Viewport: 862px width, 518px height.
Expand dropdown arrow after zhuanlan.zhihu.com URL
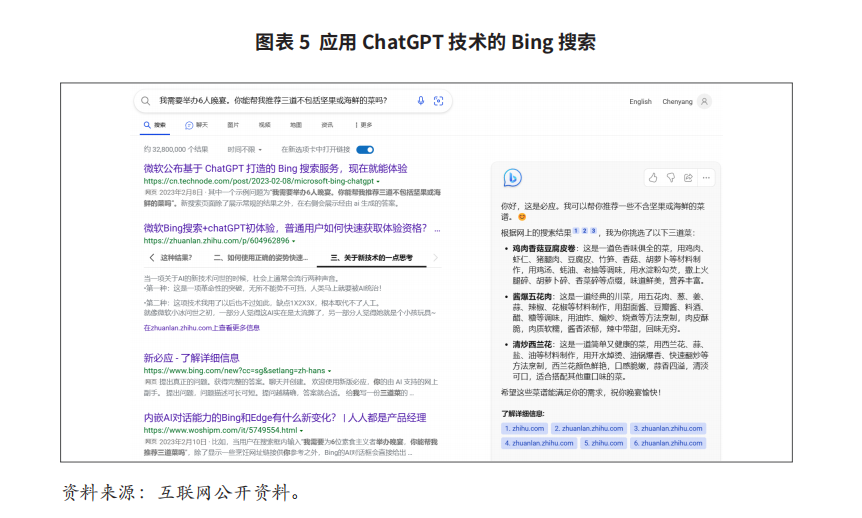(294, 241)
